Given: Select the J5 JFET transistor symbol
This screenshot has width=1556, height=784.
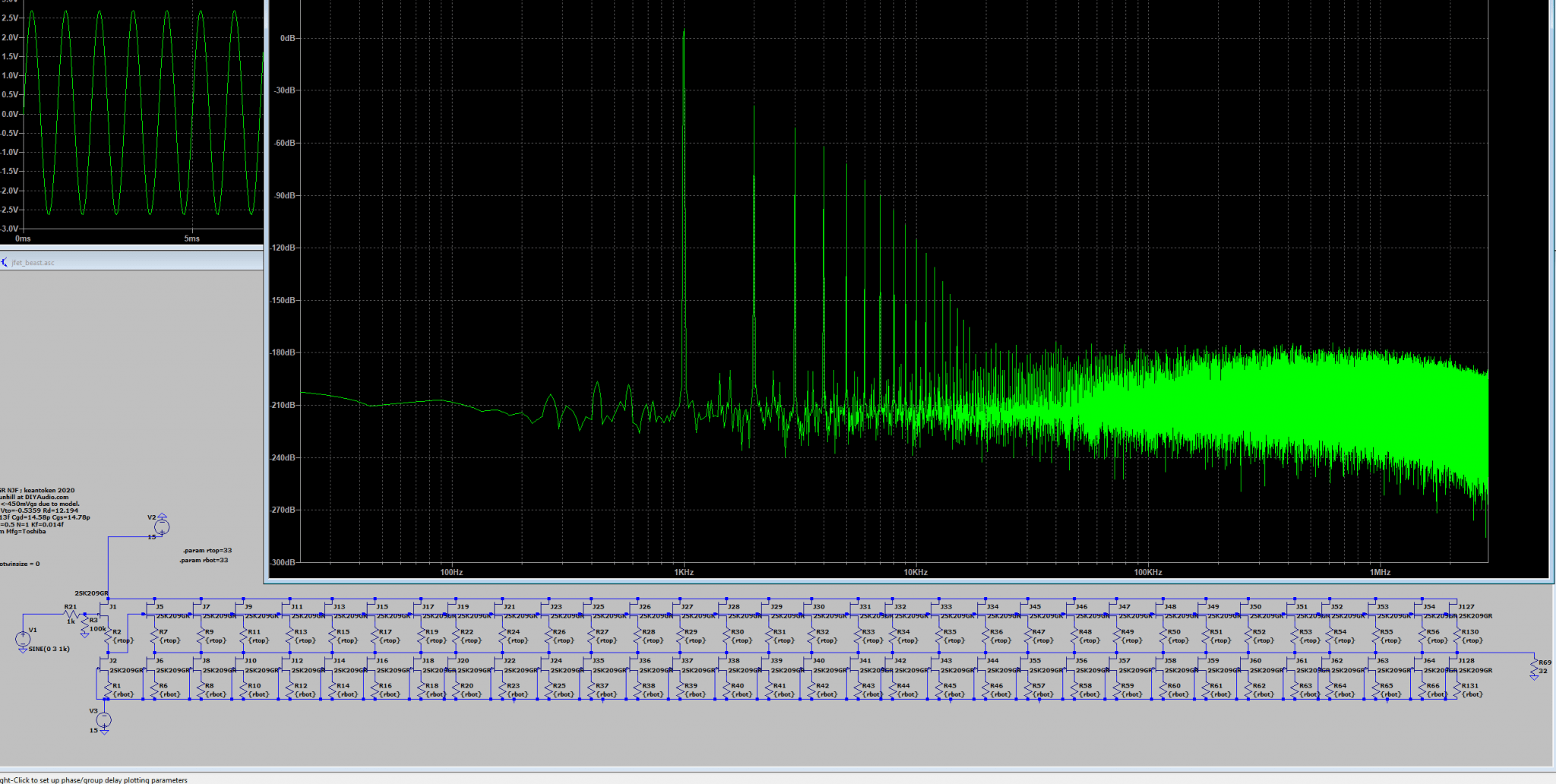Looking at the screenshot, I should 150,610.
